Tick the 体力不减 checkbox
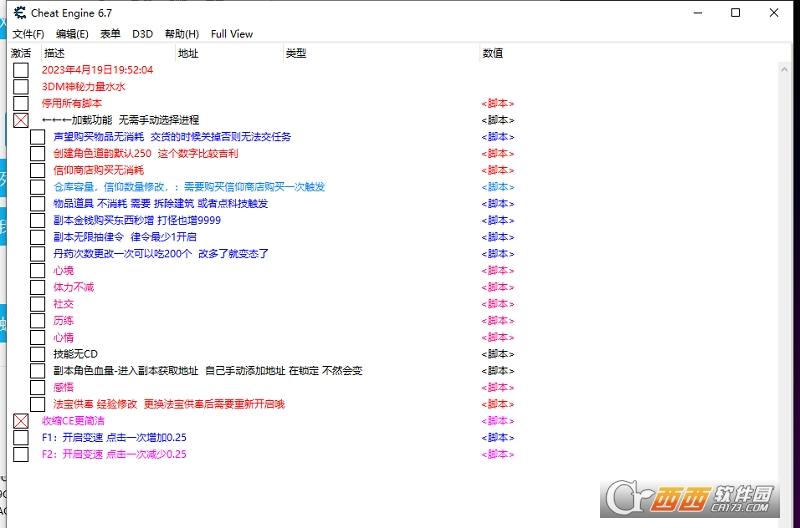 coord(38,287)
